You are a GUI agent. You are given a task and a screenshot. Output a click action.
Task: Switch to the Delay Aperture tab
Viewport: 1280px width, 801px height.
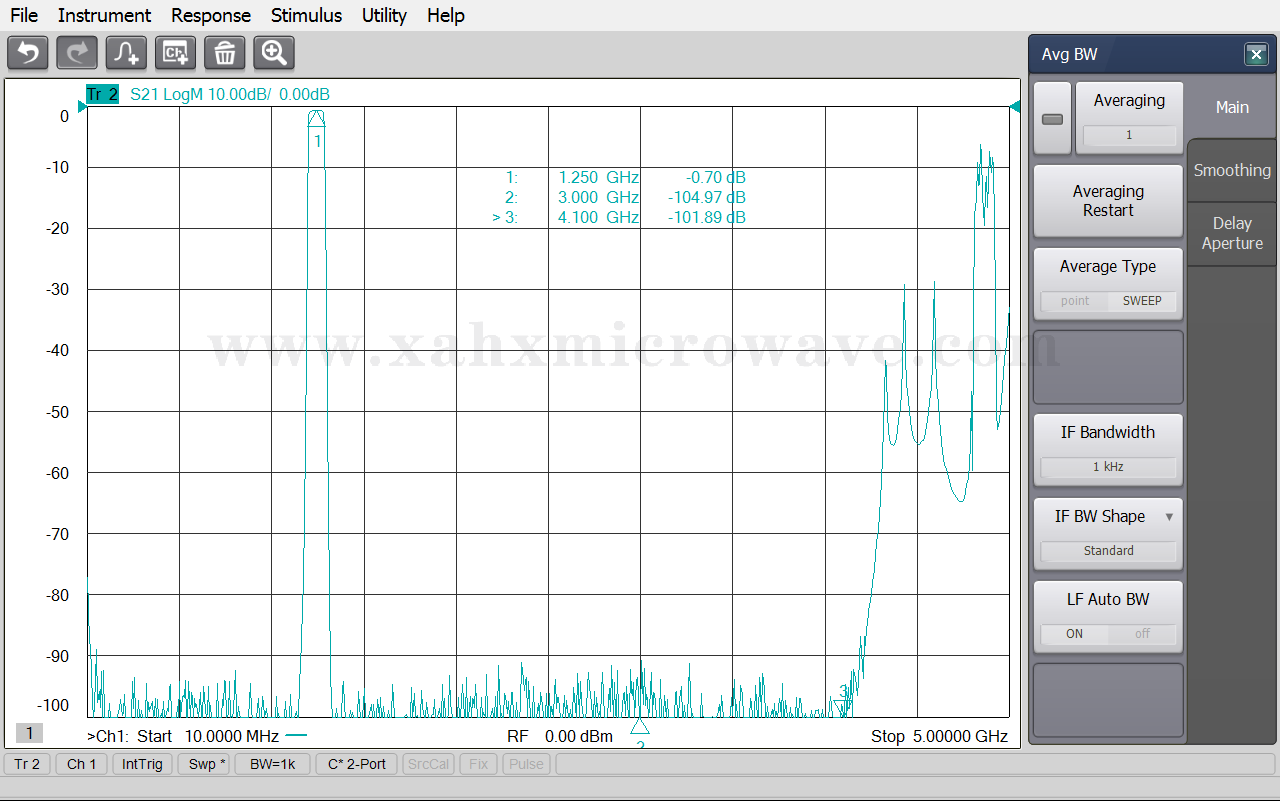coord(1232,233)
